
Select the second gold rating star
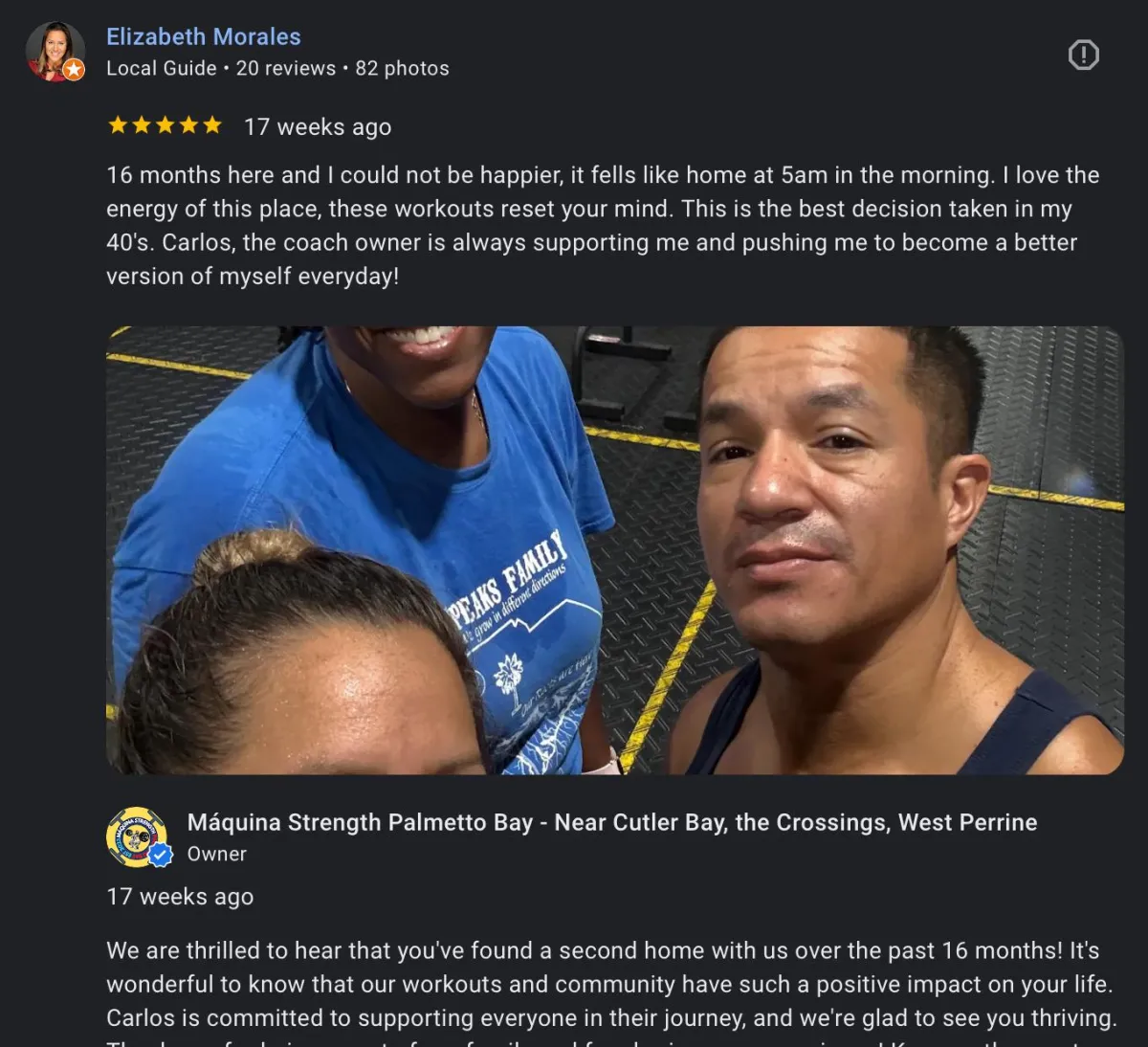coord(142,125)
